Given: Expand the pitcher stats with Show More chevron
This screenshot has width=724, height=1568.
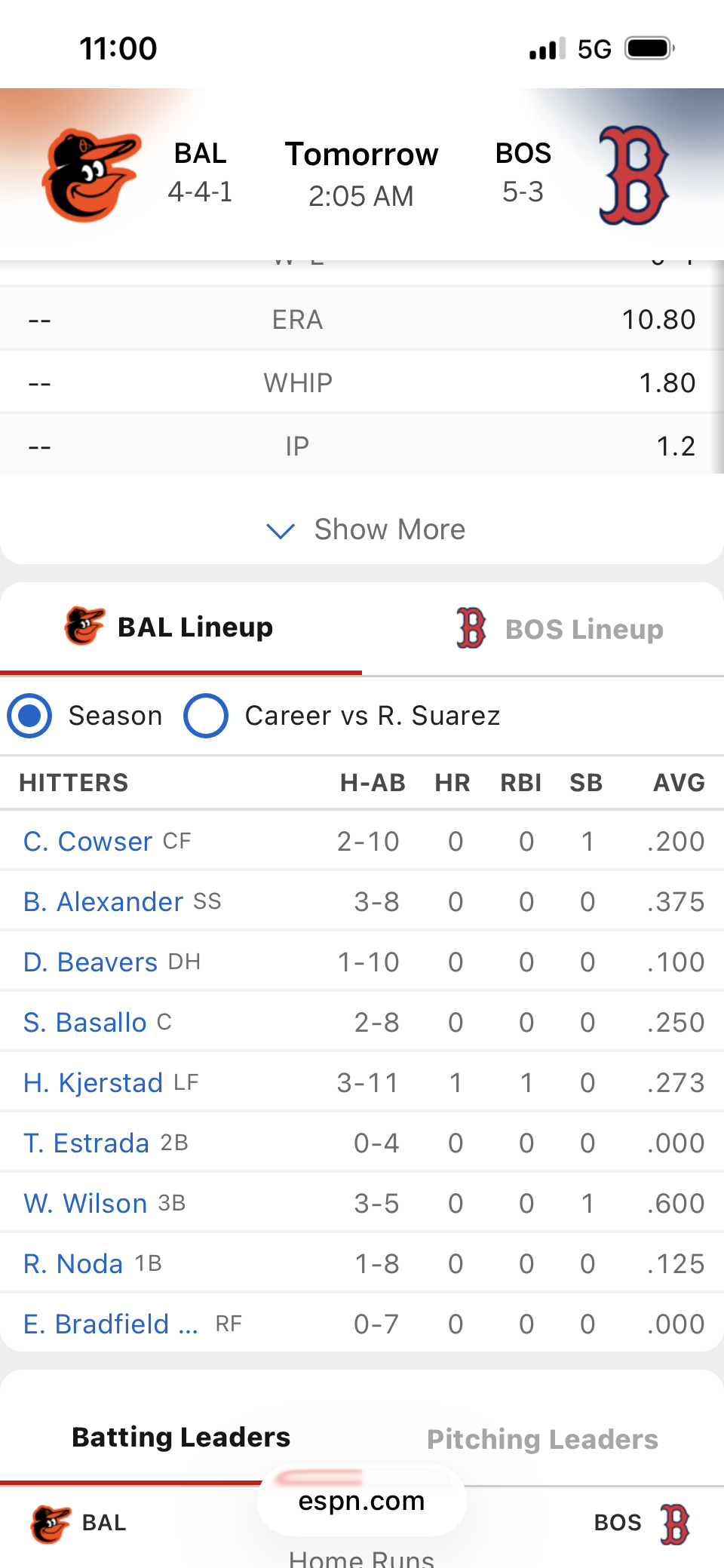Looking at the screenshot, I should pyautogui.click(x=281, y=530).
